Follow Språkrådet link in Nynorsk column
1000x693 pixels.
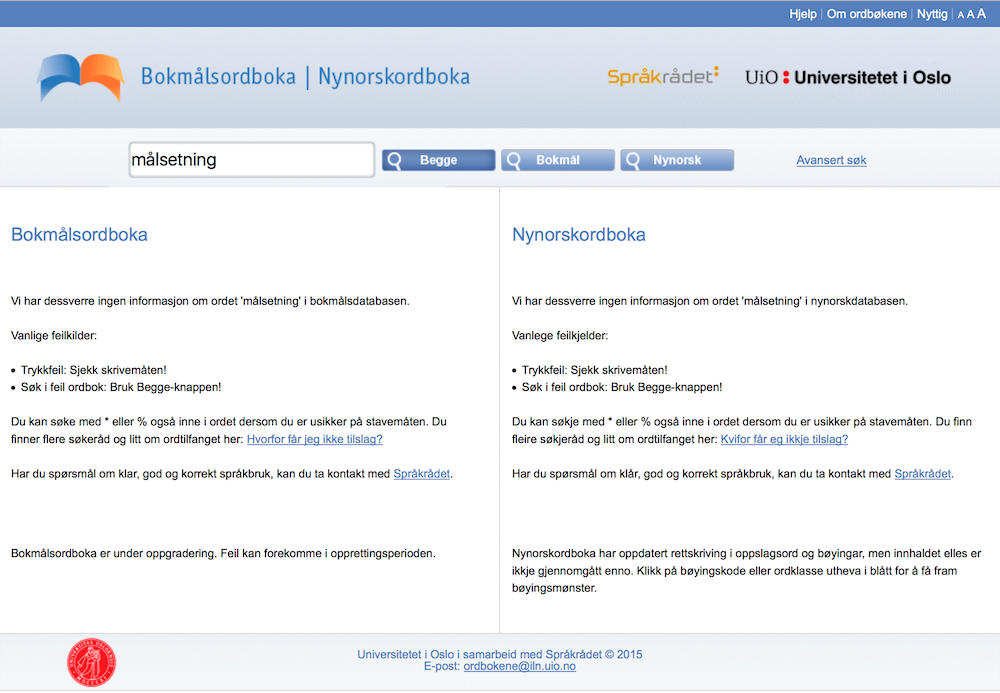click(922, 474)
